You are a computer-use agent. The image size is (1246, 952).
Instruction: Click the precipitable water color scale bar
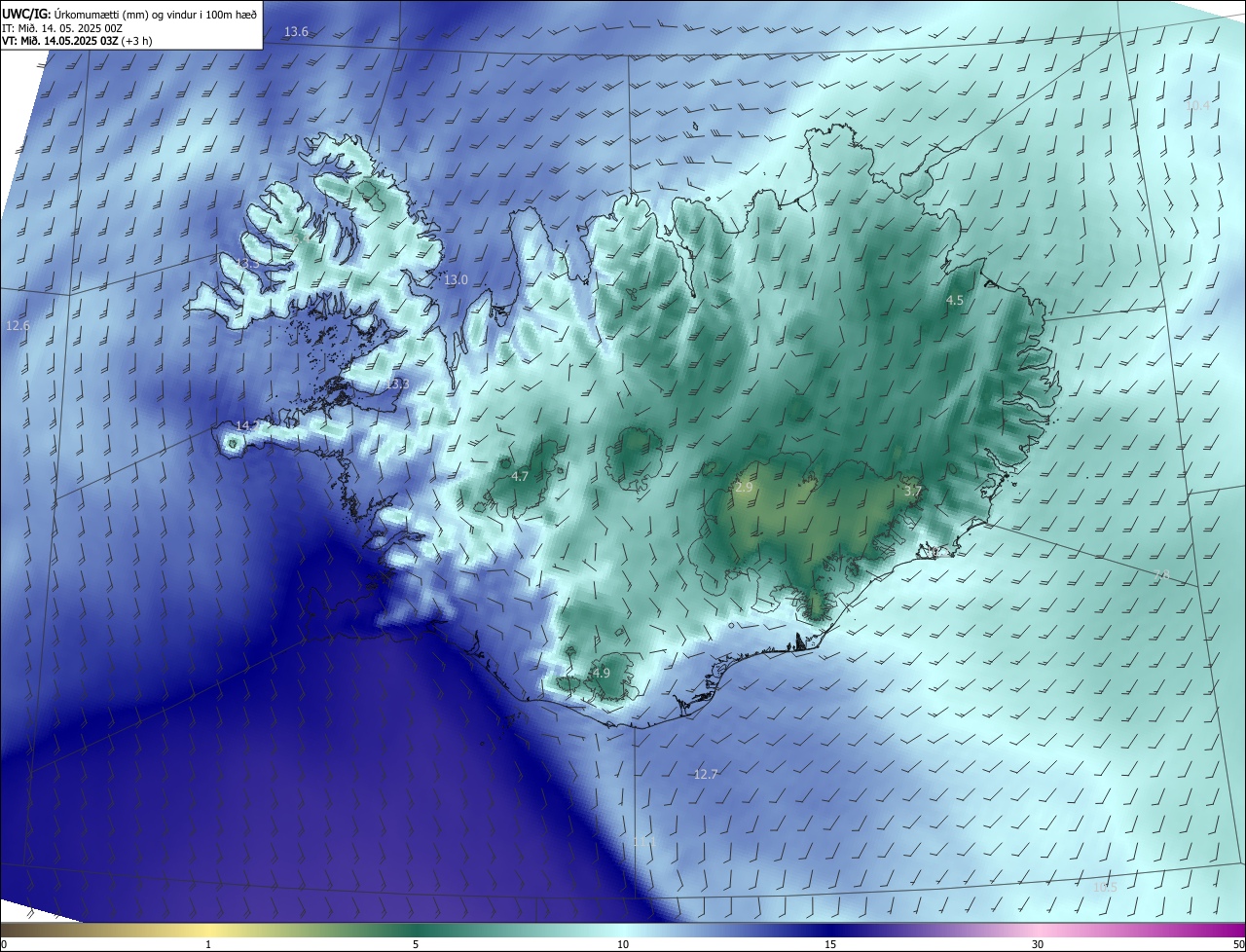click(x=623, y=930)
